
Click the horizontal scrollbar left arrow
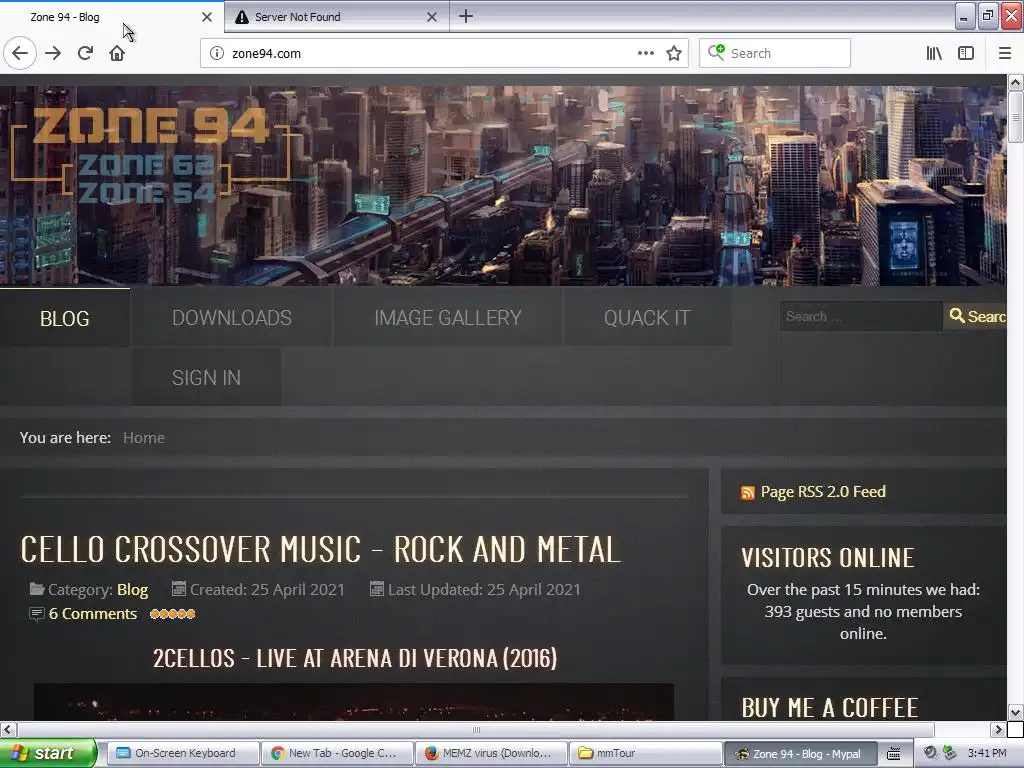click(x=7, y=729)
